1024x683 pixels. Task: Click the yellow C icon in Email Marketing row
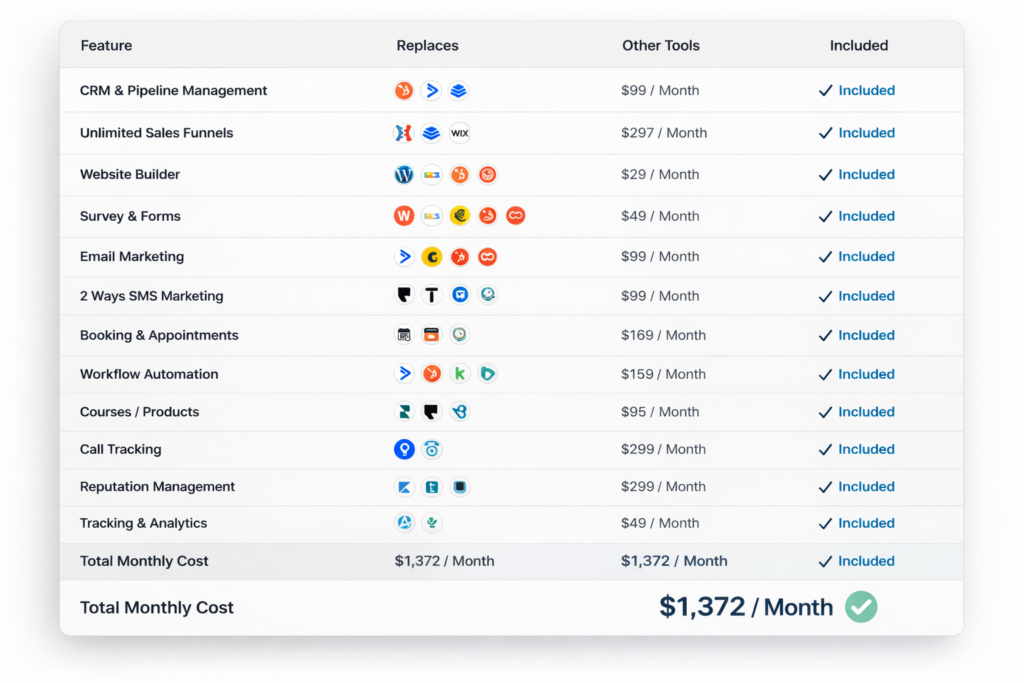coord(432,257)
